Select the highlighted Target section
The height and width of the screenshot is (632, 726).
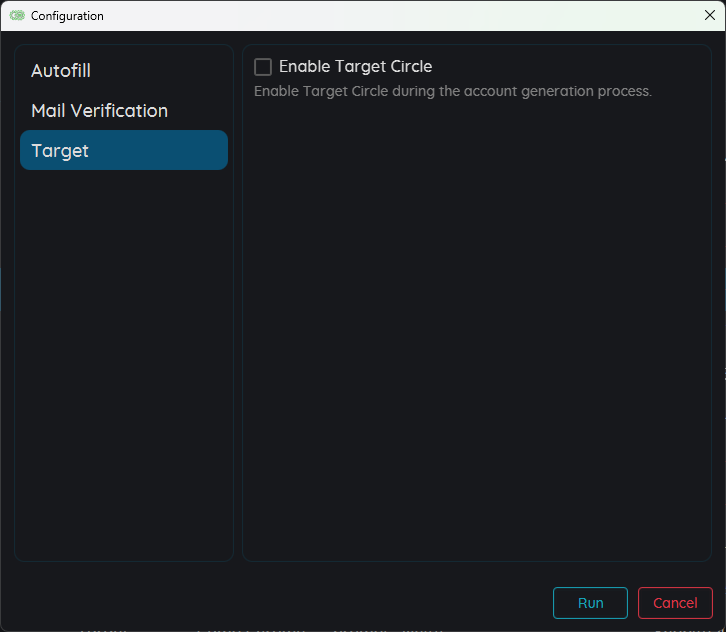[x=124, y=151]
